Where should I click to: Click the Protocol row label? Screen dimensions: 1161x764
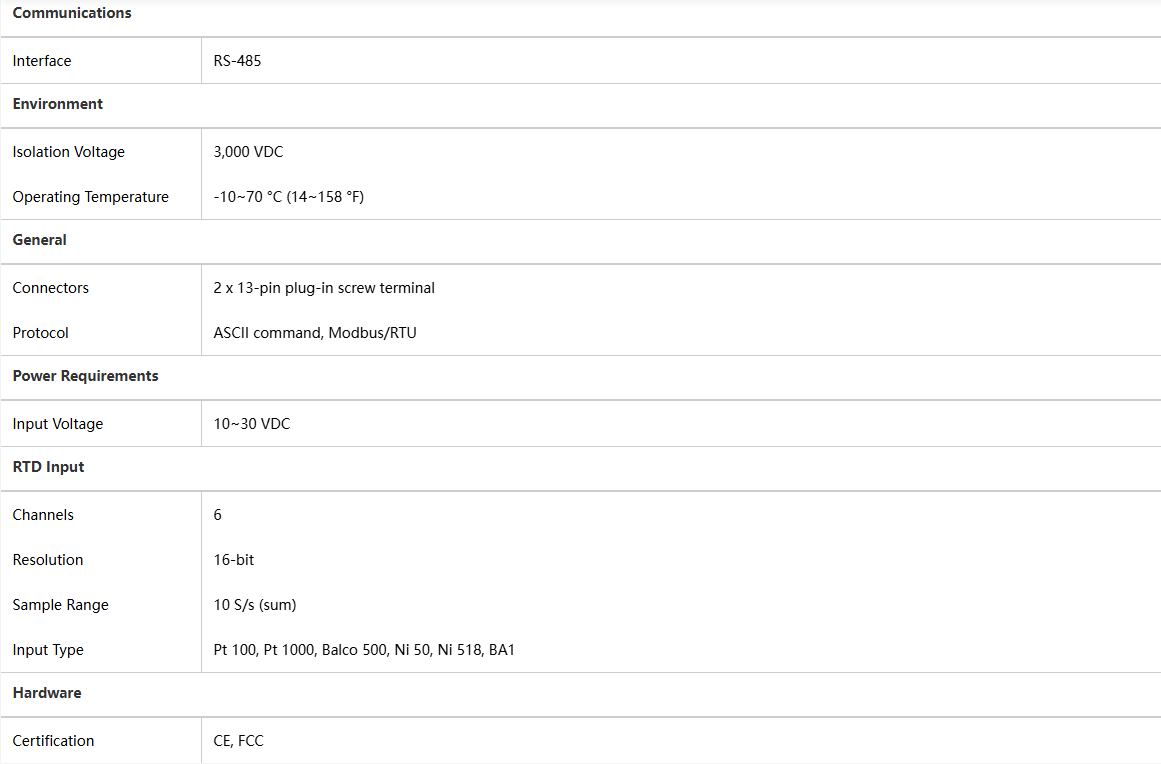click(x=41, y=333)
